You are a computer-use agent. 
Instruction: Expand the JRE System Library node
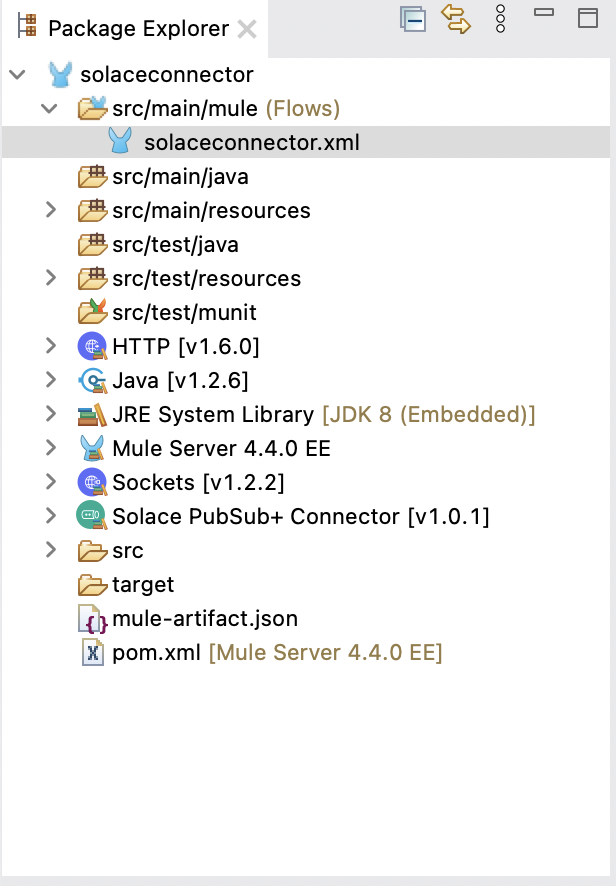pos(52,414)
